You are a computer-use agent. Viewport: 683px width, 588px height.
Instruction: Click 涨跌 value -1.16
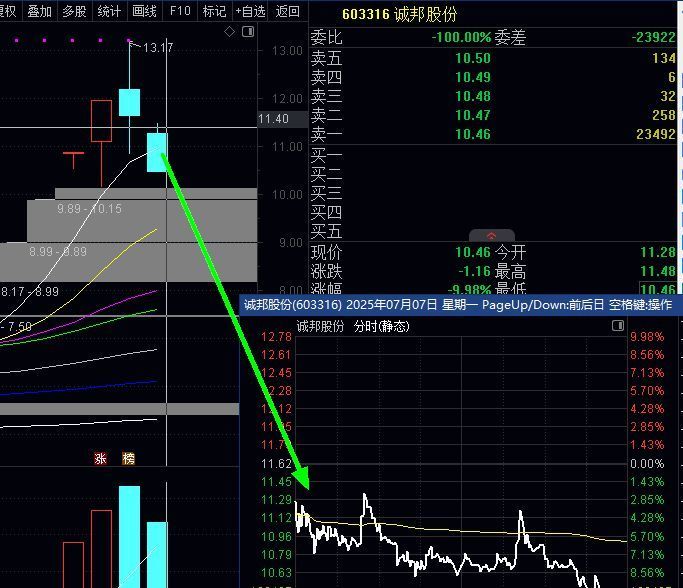474,271
